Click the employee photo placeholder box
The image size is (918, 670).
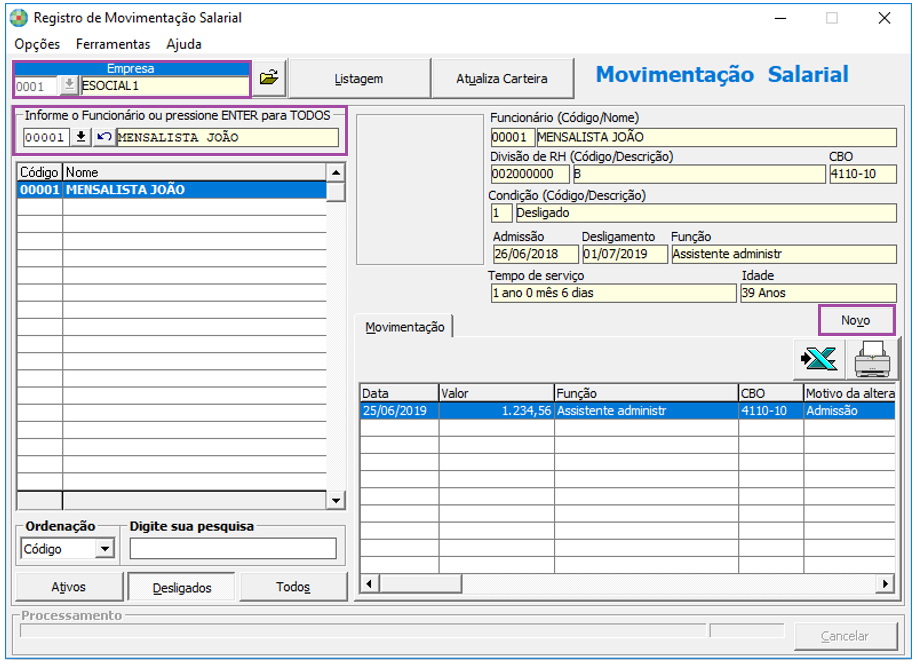(x=420, y=189)
